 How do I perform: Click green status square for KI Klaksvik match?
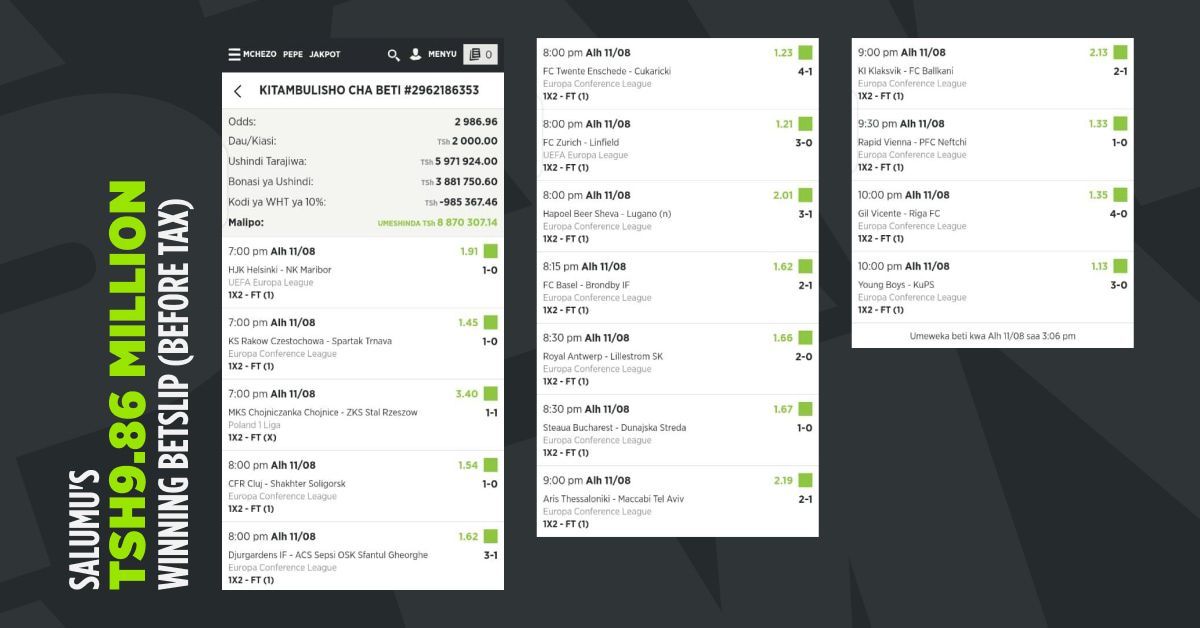pyautogui.click(x=1120, y=53)
